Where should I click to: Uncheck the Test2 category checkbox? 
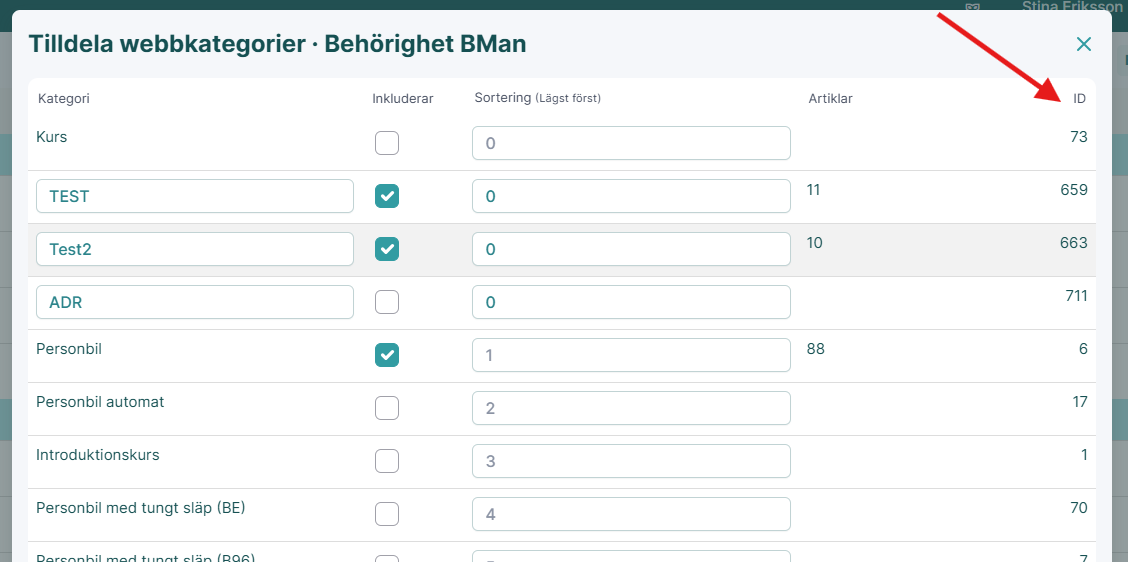click(x=387, y=249)
